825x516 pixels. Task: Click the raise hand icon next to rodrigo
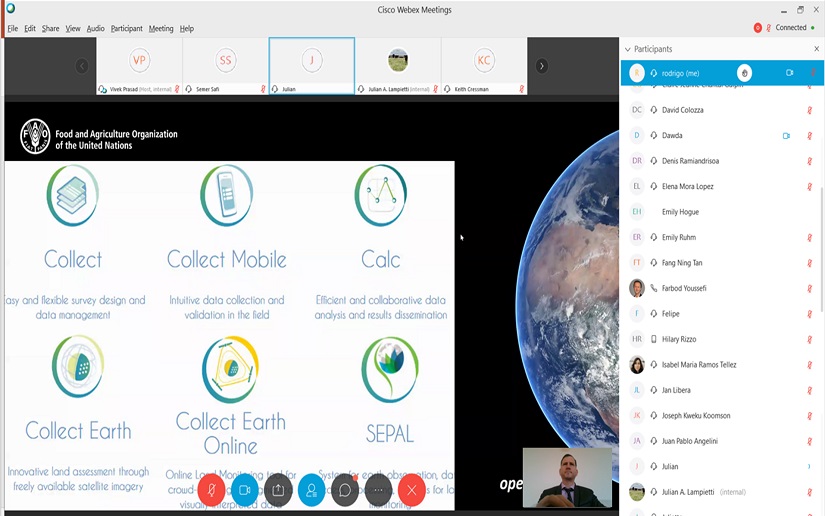[744, 73]
